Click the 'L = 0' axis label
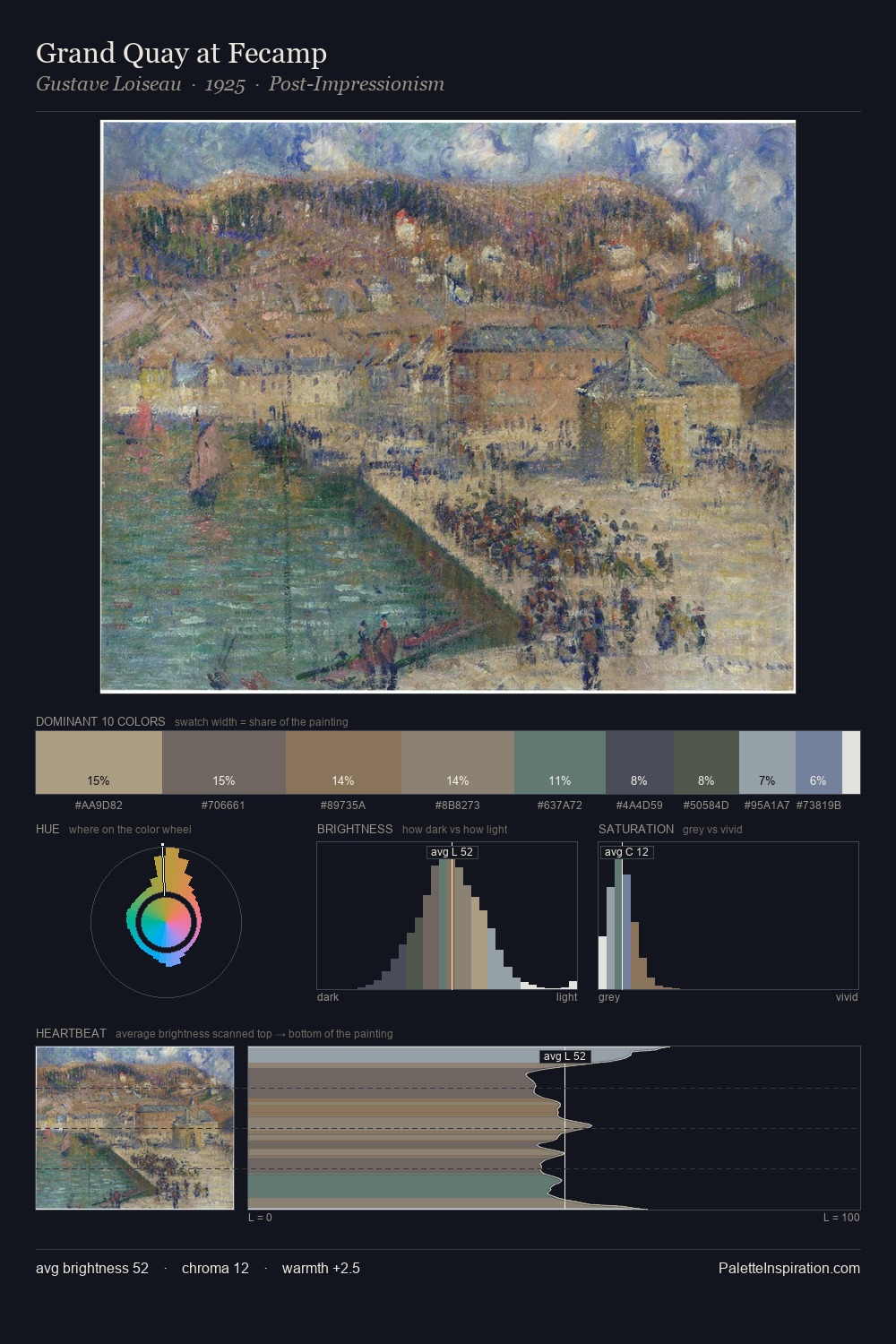 point(260,1218)
